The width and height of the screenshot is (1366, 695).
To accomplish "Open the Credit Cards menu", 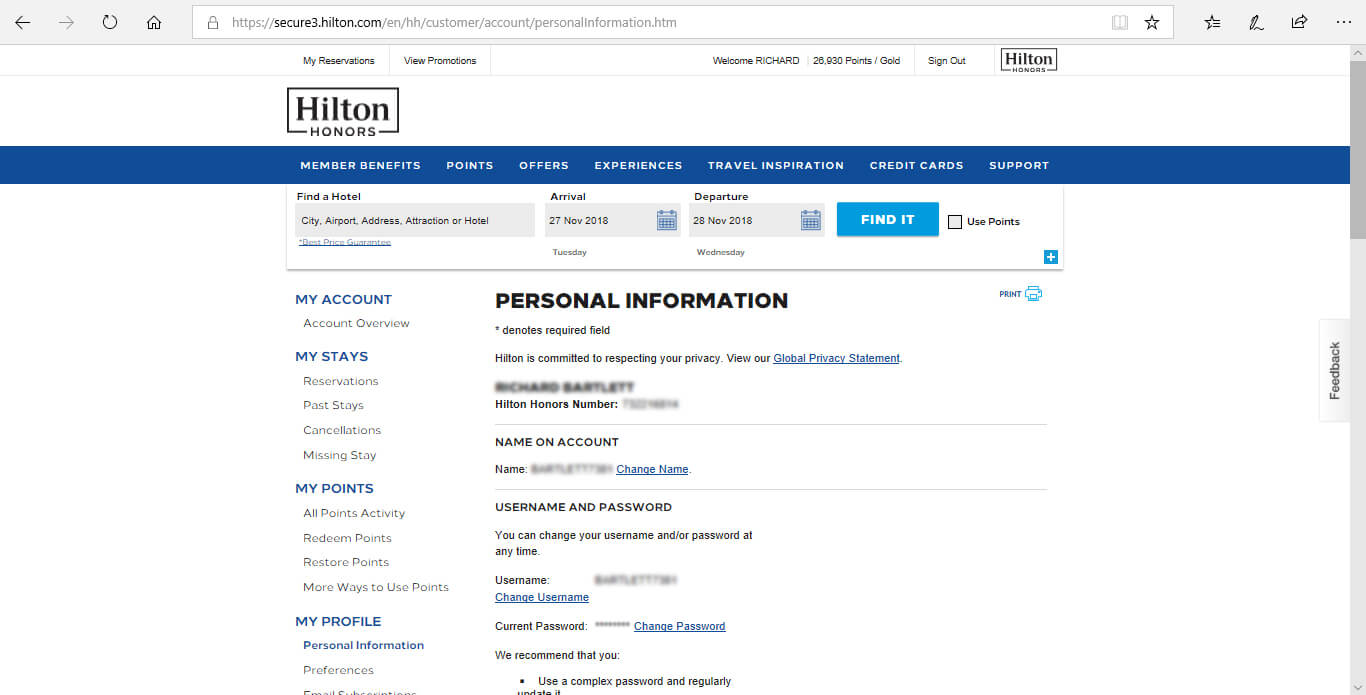I will click(x=917, y=166).
